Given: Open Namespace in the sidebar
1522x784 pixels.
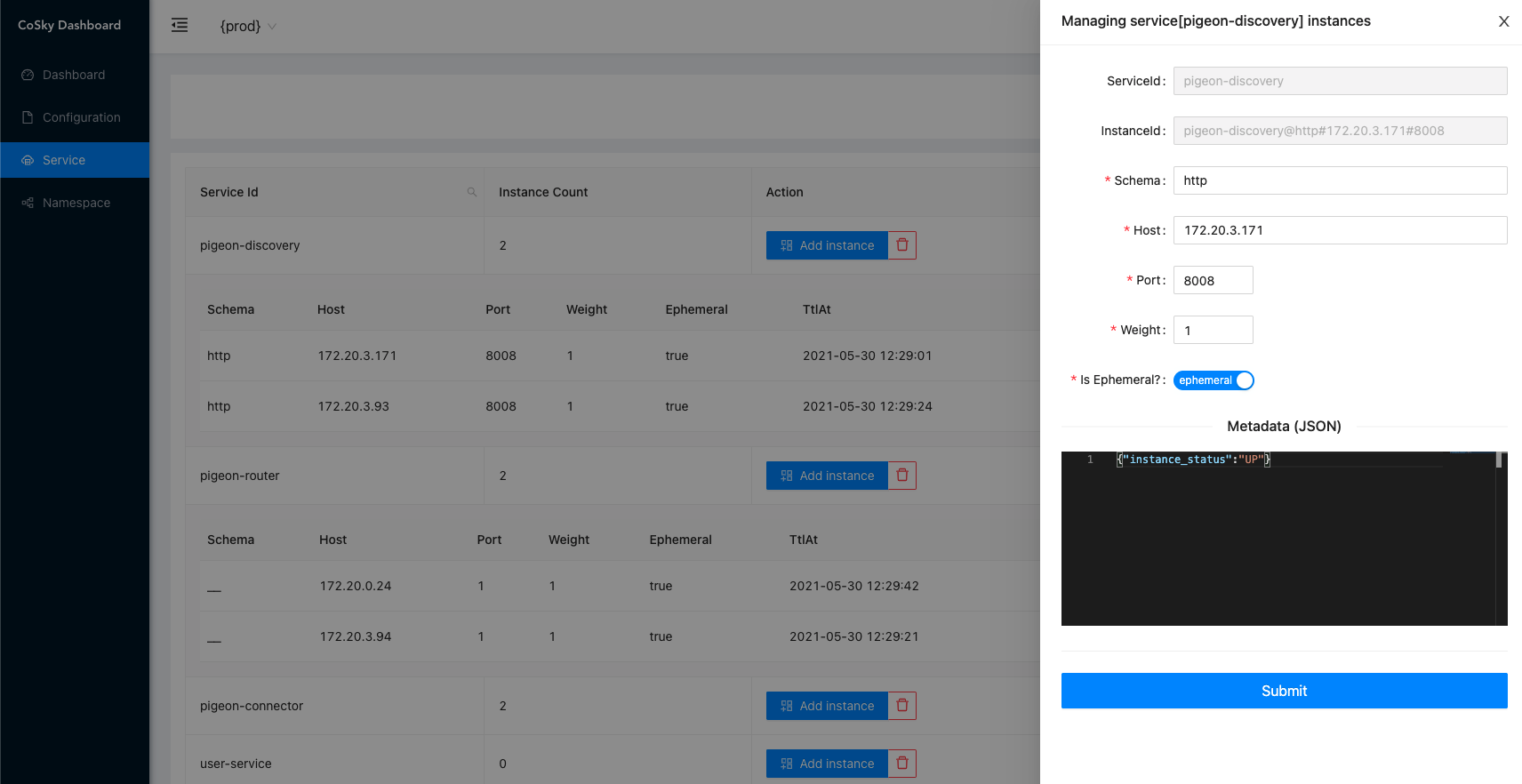Looking at the screenshot, I should pyautogui.click(x=75, y=203).
